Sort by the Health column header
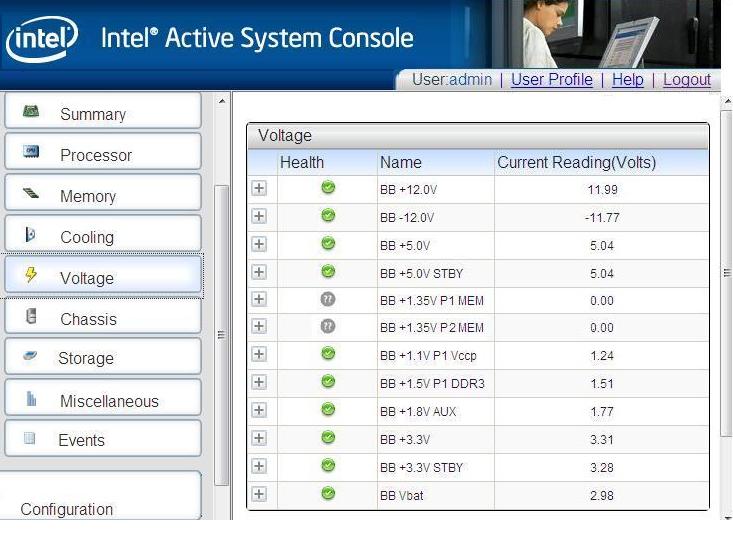 [327, 162]
